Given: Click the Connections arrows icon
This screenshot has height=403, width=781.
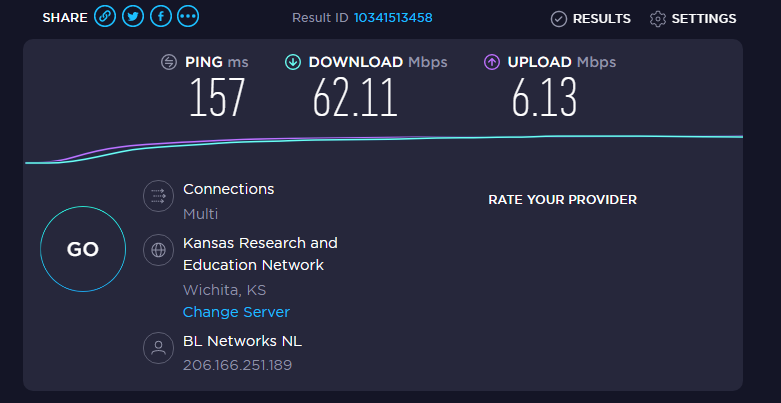Looking at the screenshot, I should (x=158, y=196).
